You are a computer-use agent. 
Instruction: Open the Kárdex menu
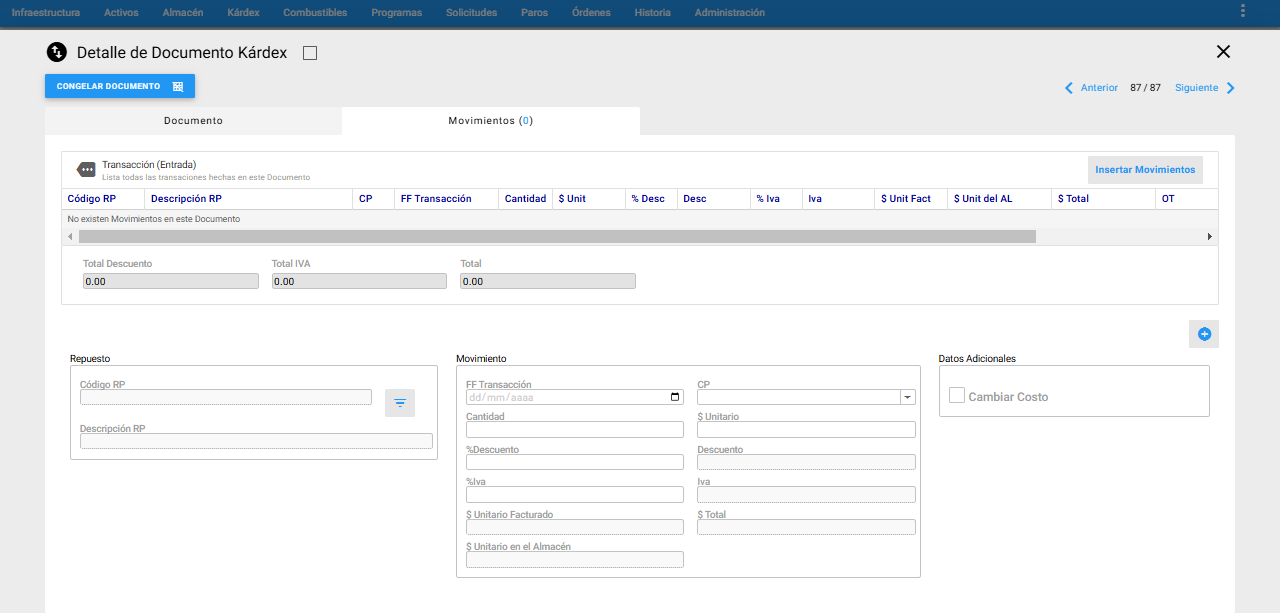pyautogui.click(x=243, y=13)
